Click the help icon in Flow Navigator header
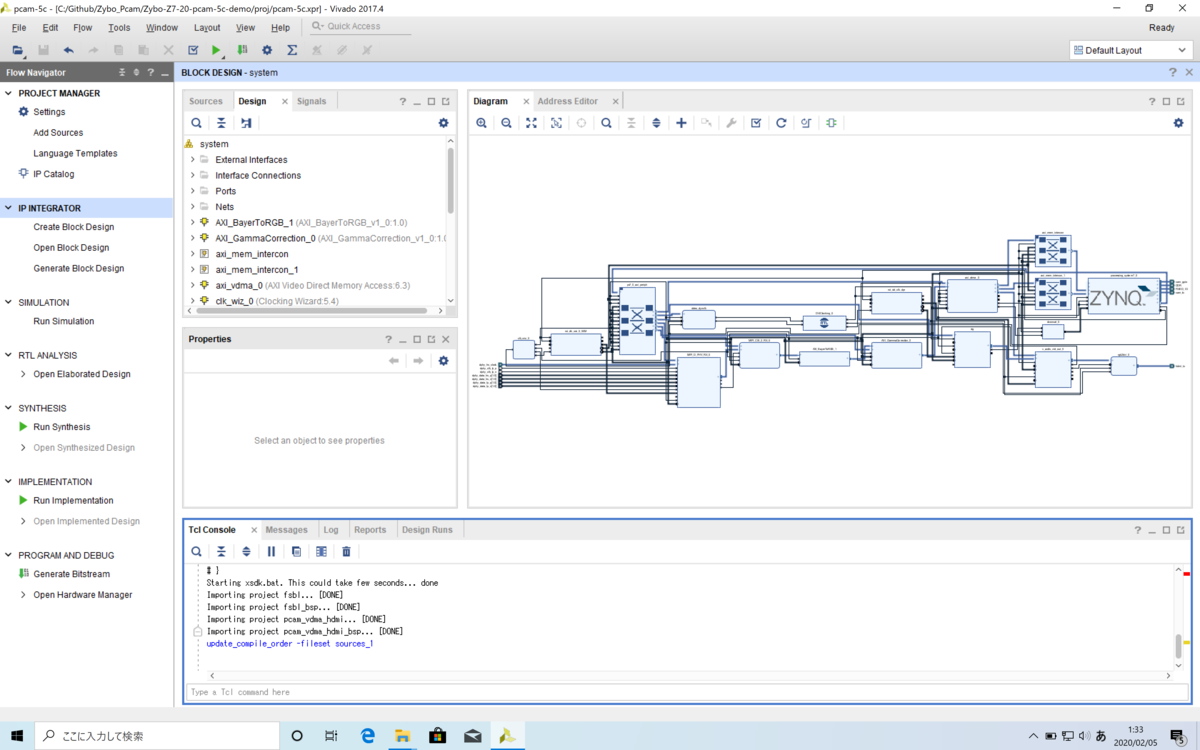The image size is (1200, 750). 151,72
